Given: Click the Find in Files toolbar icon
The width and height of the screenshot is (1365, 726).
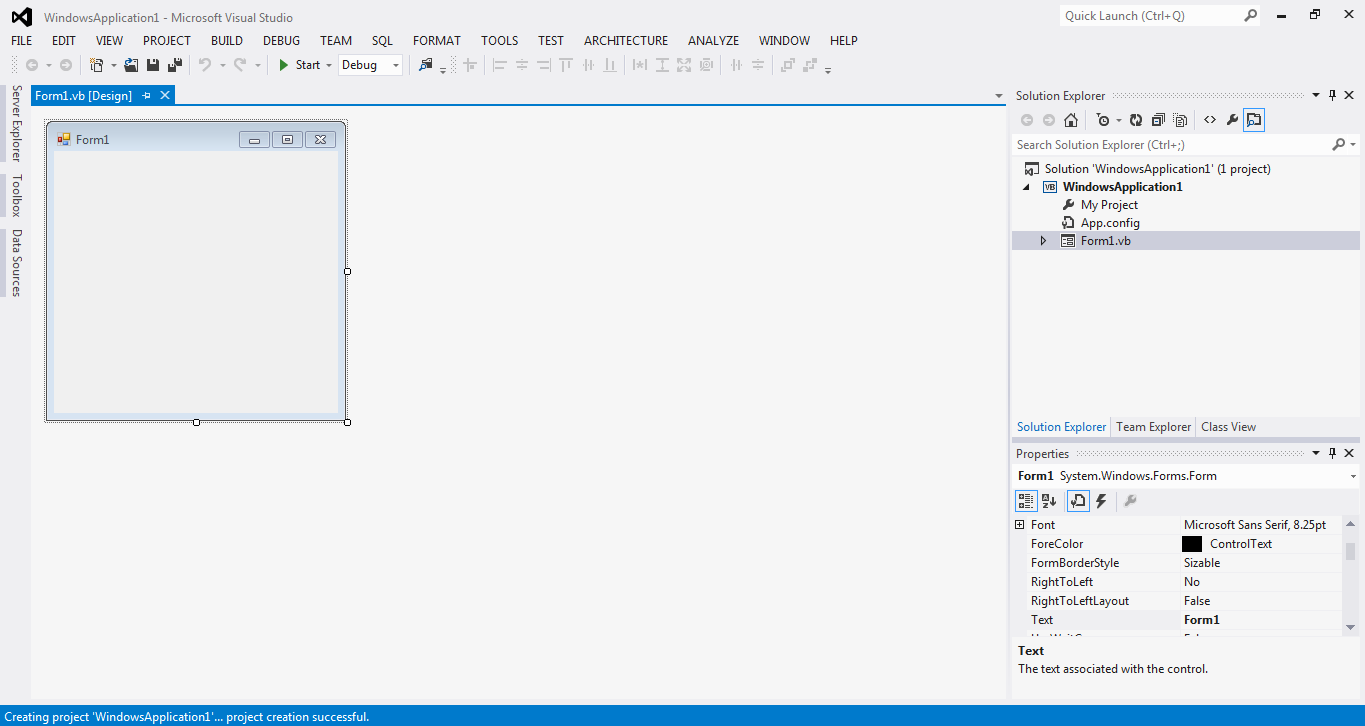Looking at the screenshot, I should pyautogui.click(x=426, y=65).
